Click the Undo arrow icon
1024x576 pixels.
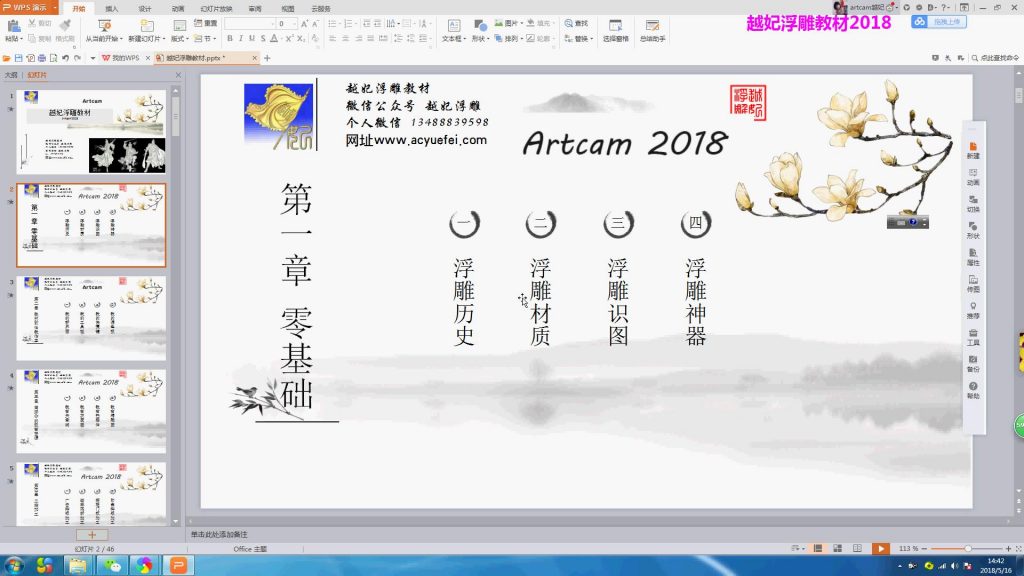[65, 58]
